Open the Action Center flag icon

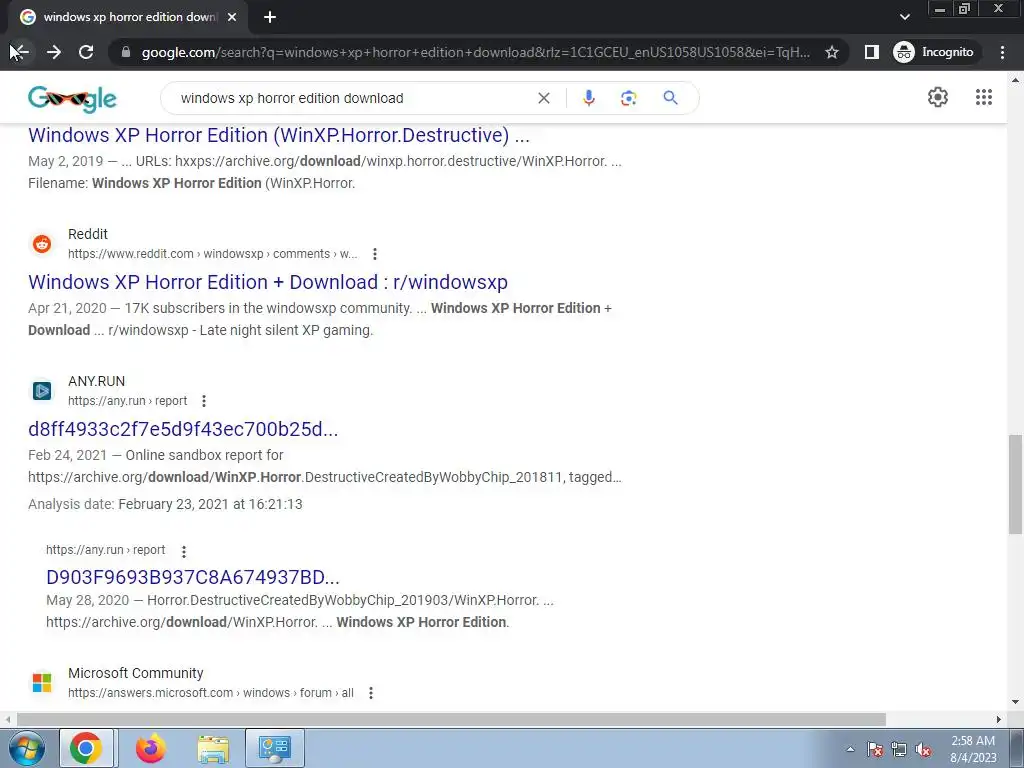point(874,749)
